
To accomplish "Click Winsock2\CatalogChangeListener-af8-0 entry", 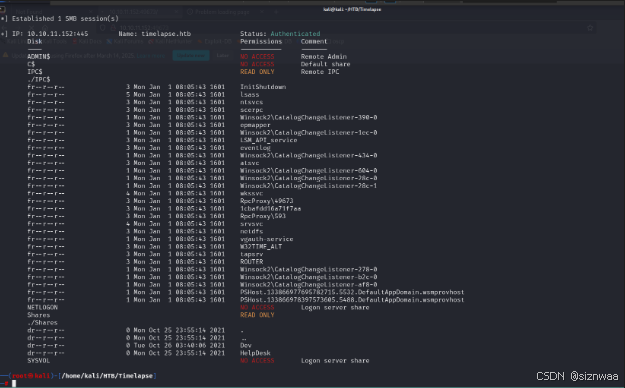I will point(309,284).
